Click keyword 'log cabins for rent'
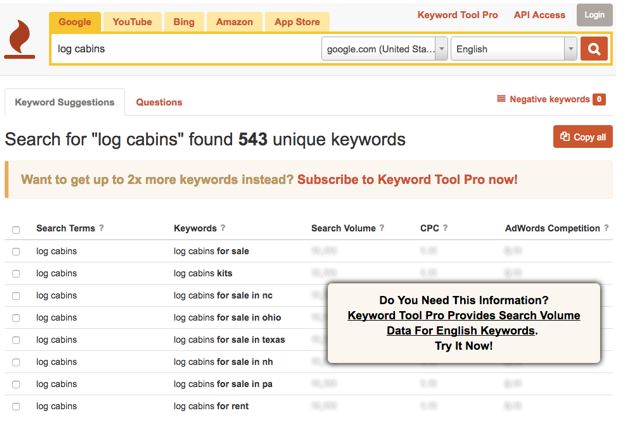Viewport: 634px width, 428px height. pyautogui.click(x=211, y=406)
